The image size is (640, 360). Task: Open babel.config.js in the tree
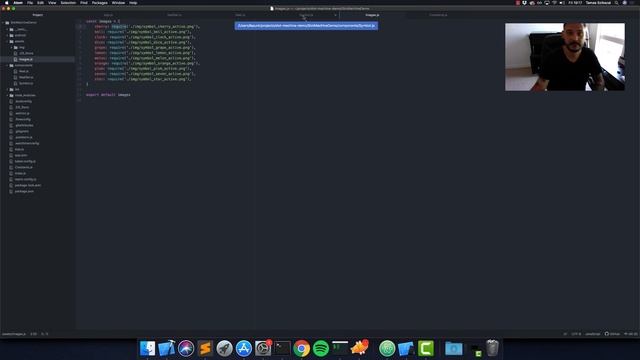[25, 161]
